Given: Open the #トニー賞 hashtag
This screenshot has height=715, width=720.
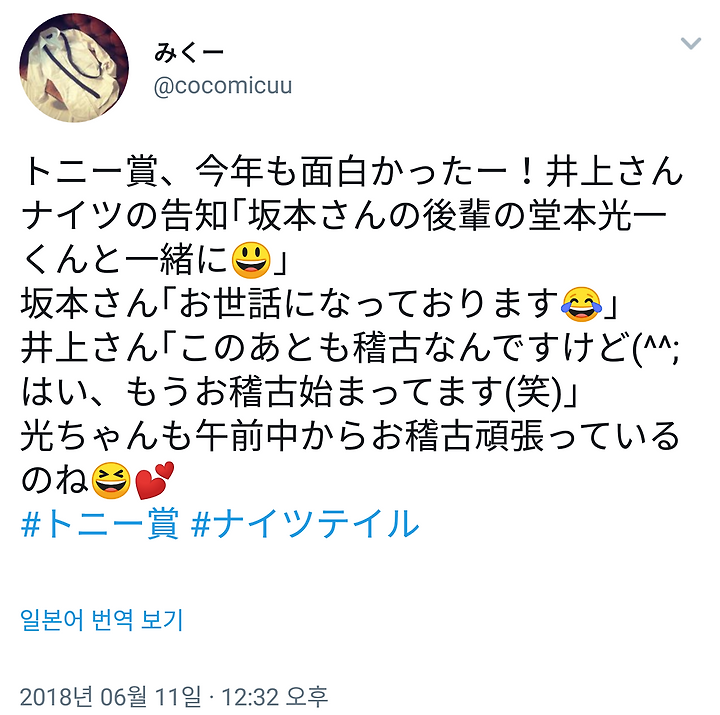Looking at the screenshot, I should pyautogui.click(x=100, y=524).
